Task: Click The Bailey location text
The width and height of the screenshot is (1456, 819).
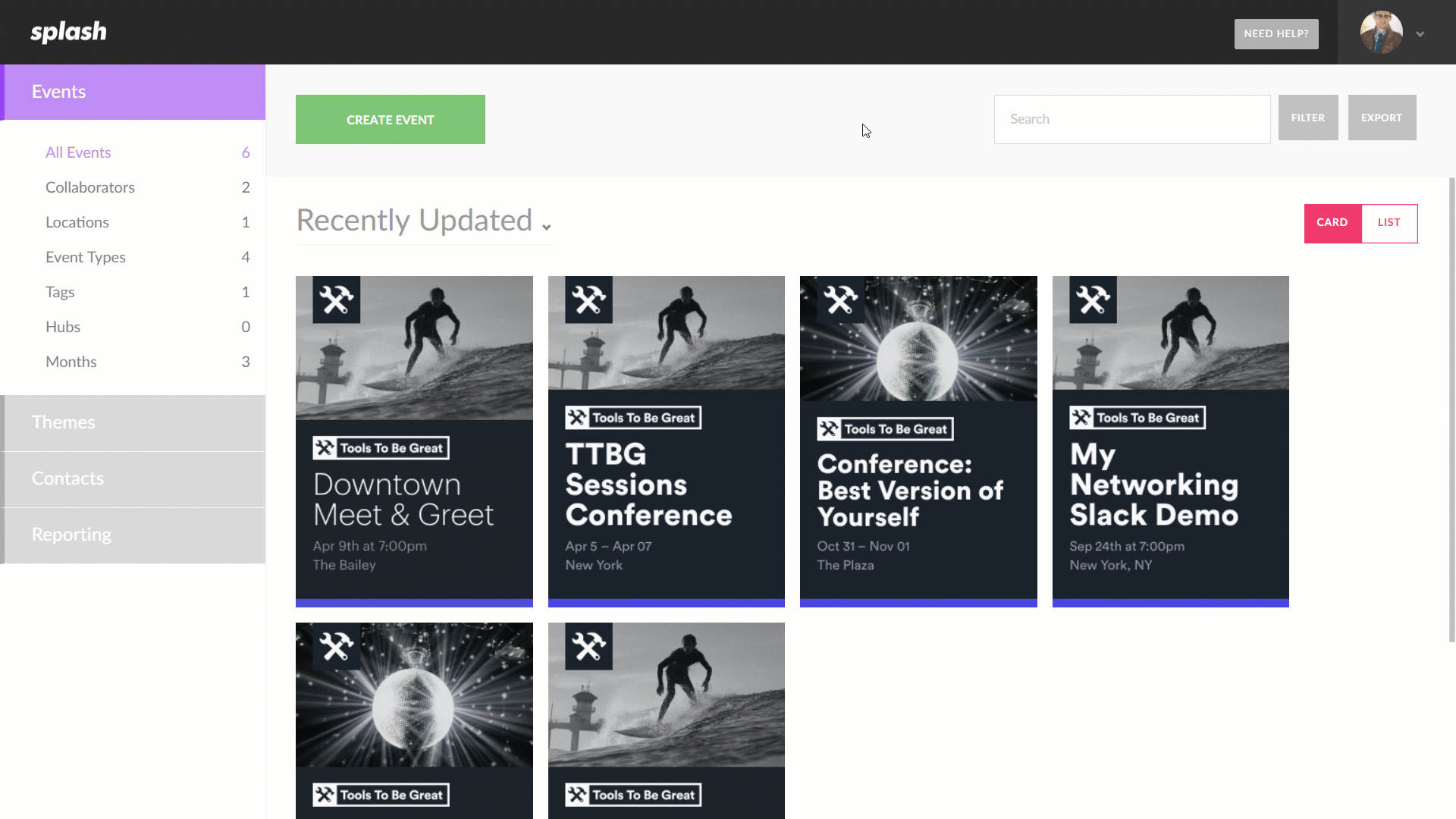Action: [344, 565]
